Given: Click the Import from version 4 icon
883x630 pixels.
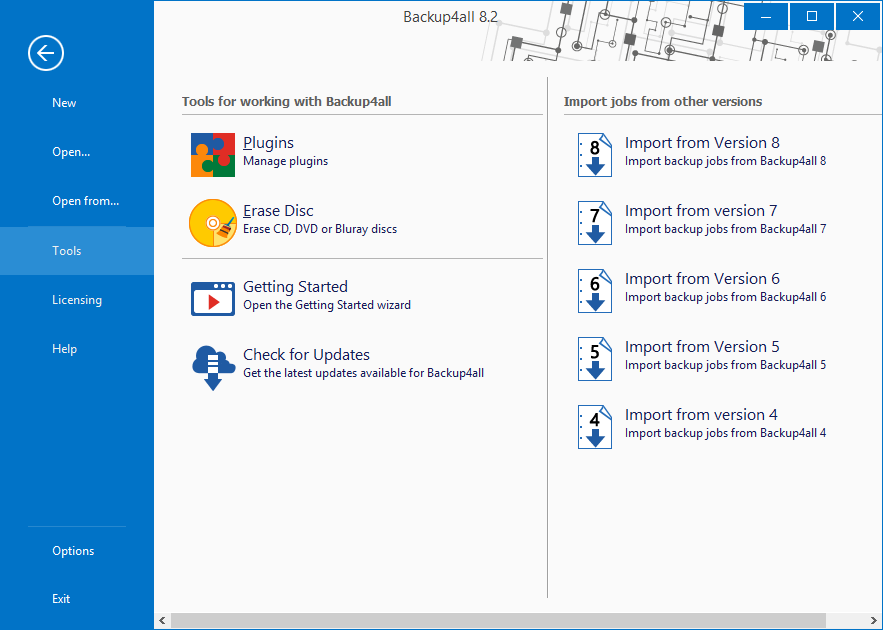Looking at the screenshot, I should coord(594,427).
